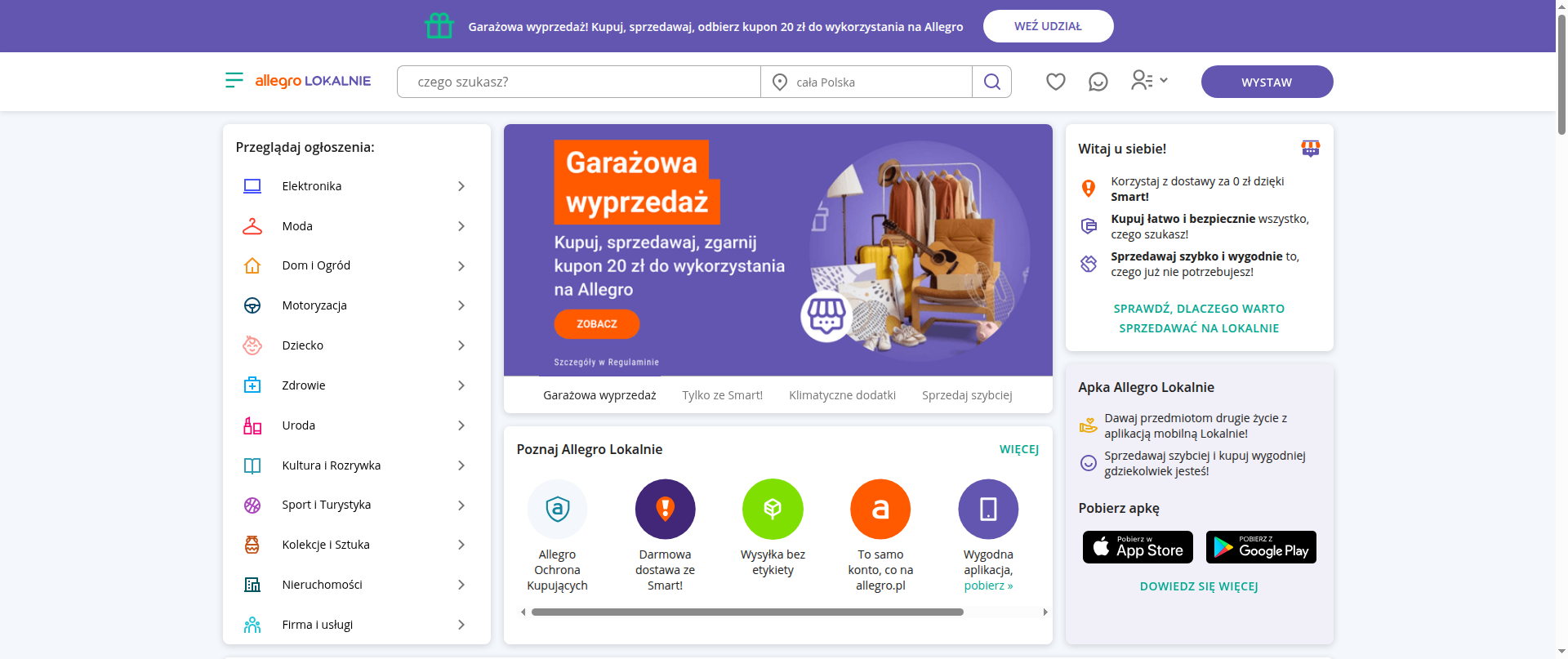Expand the user account dropdown arrow
Viewport: 1568px width, 659px height.
tap(1164, 80)
